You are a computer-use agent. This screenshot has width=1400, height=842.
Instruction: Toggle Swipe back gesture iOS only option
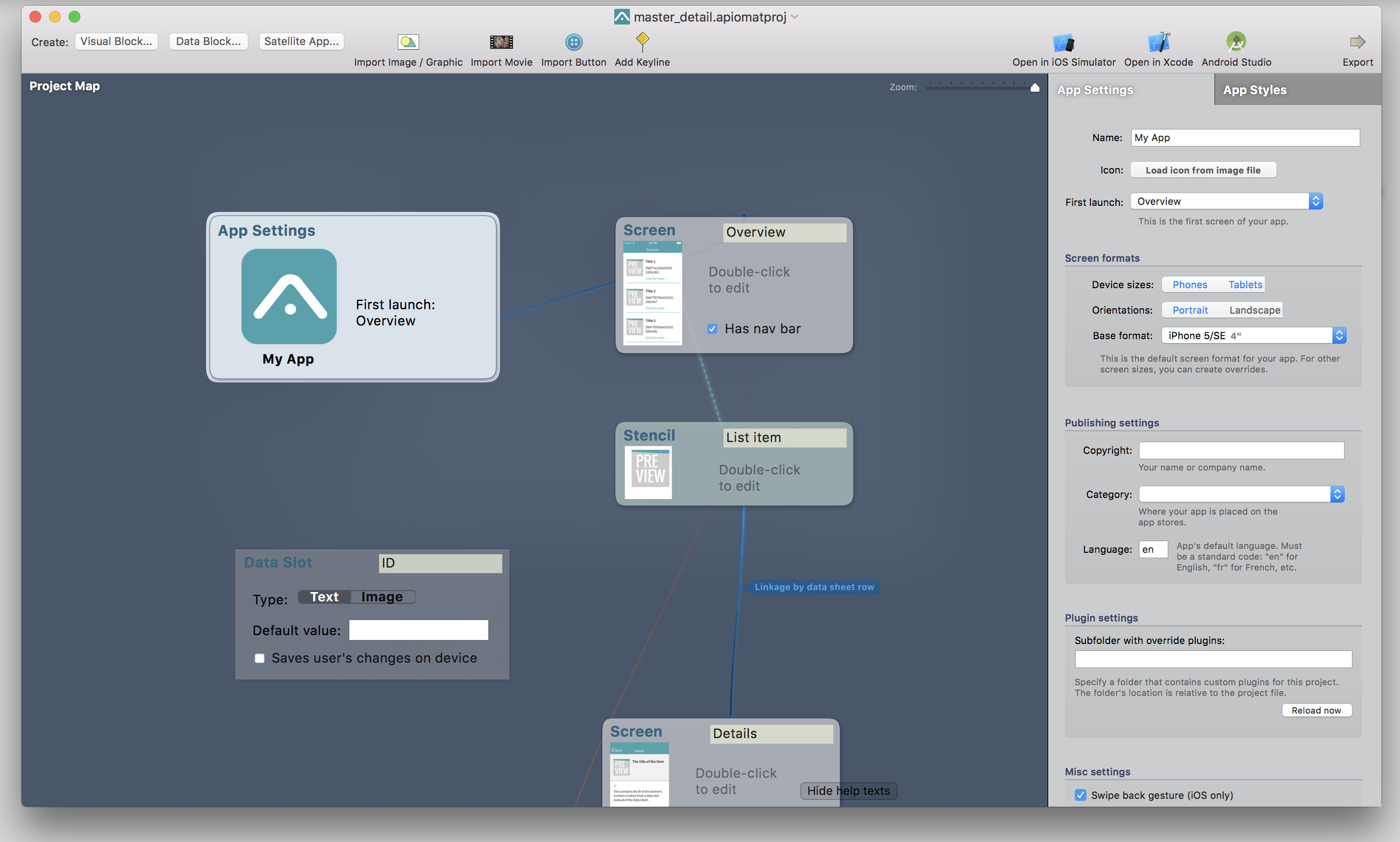coord(1079,795)
